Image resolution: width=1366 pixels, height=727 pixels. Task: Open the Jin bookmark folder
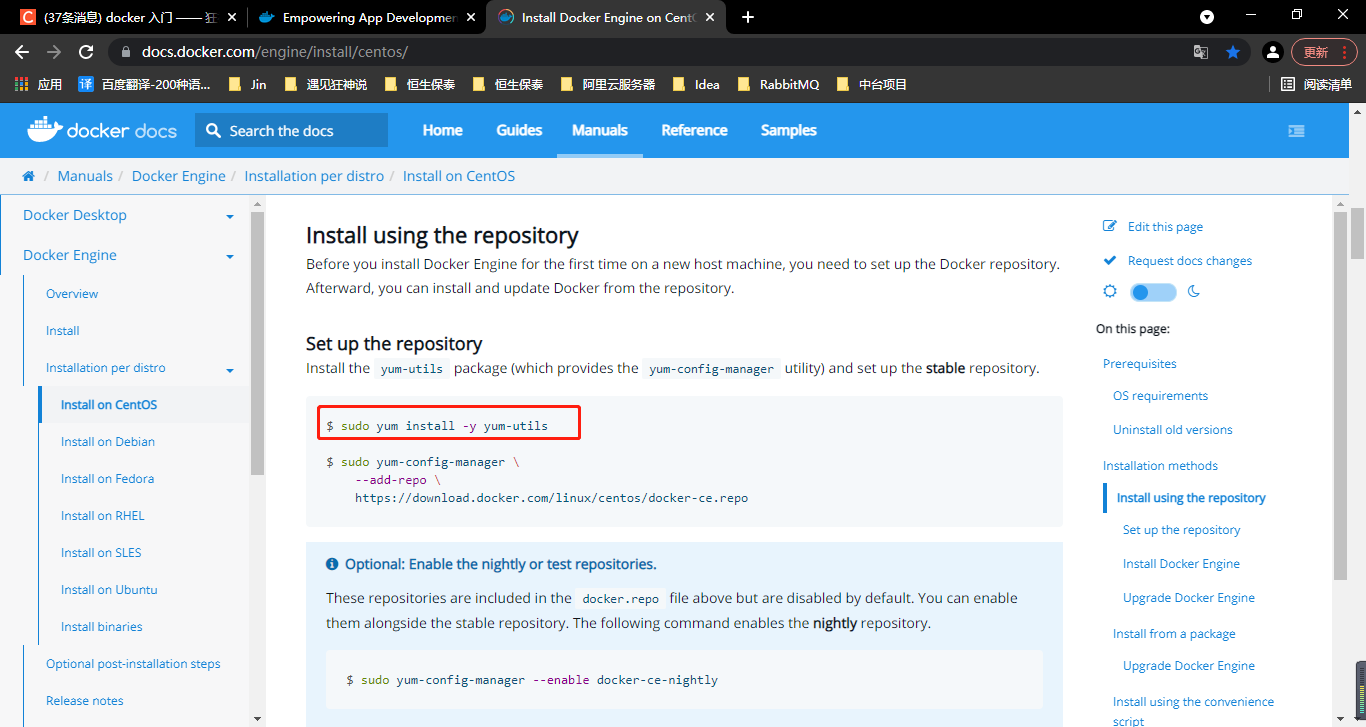point(247,84)
